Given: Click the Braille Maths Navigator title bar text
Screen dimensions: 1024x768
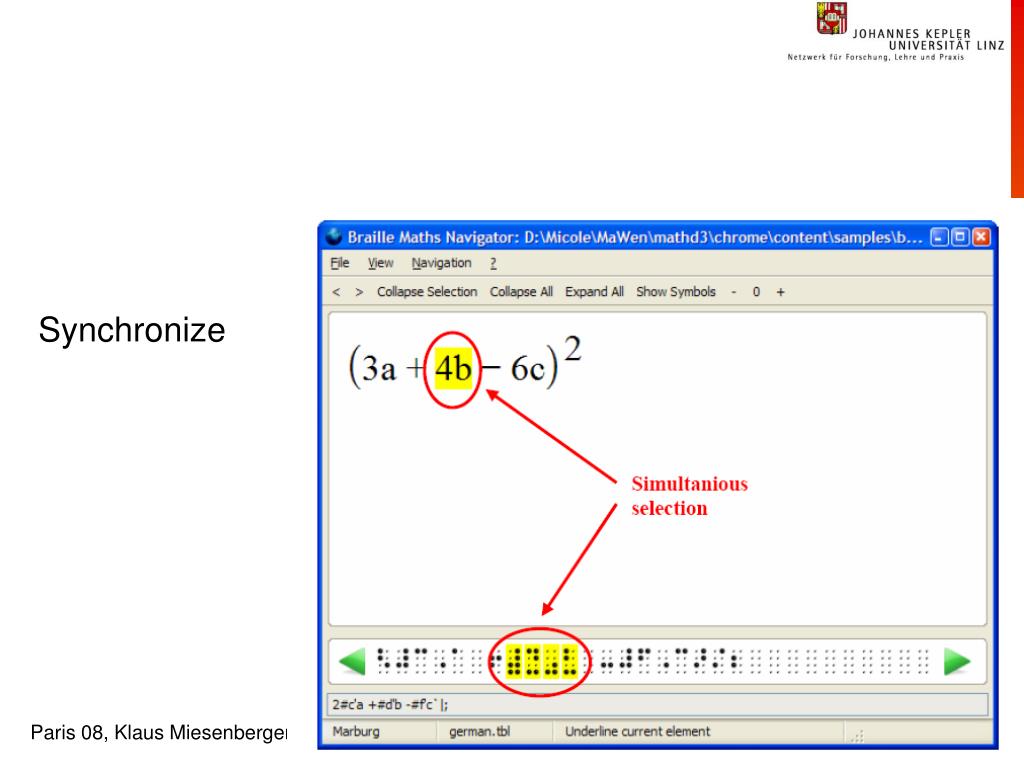Looking at the screenshot, I should (635, 237).
